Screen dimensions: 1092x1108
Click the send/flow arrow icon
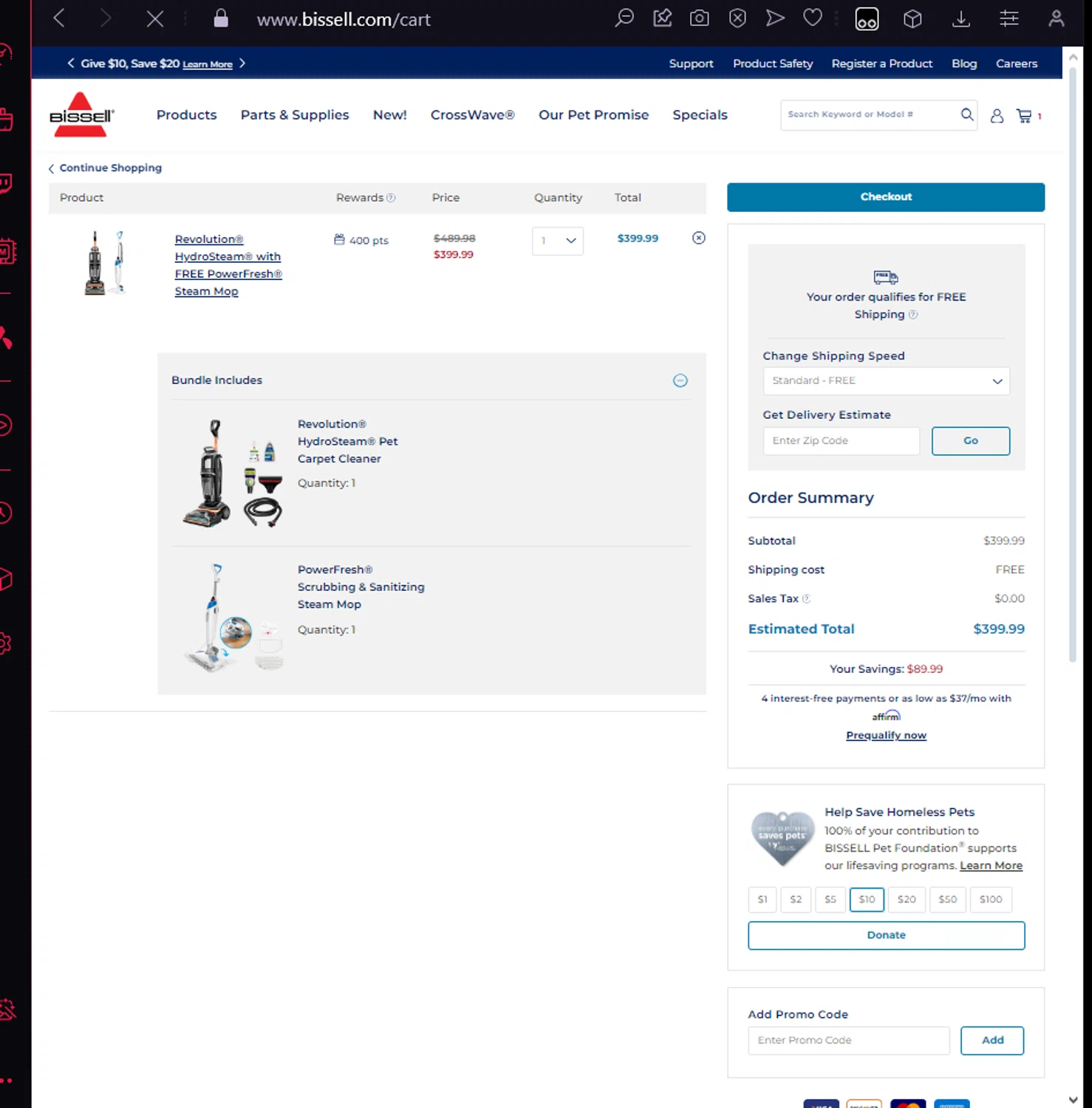[774, 18]
